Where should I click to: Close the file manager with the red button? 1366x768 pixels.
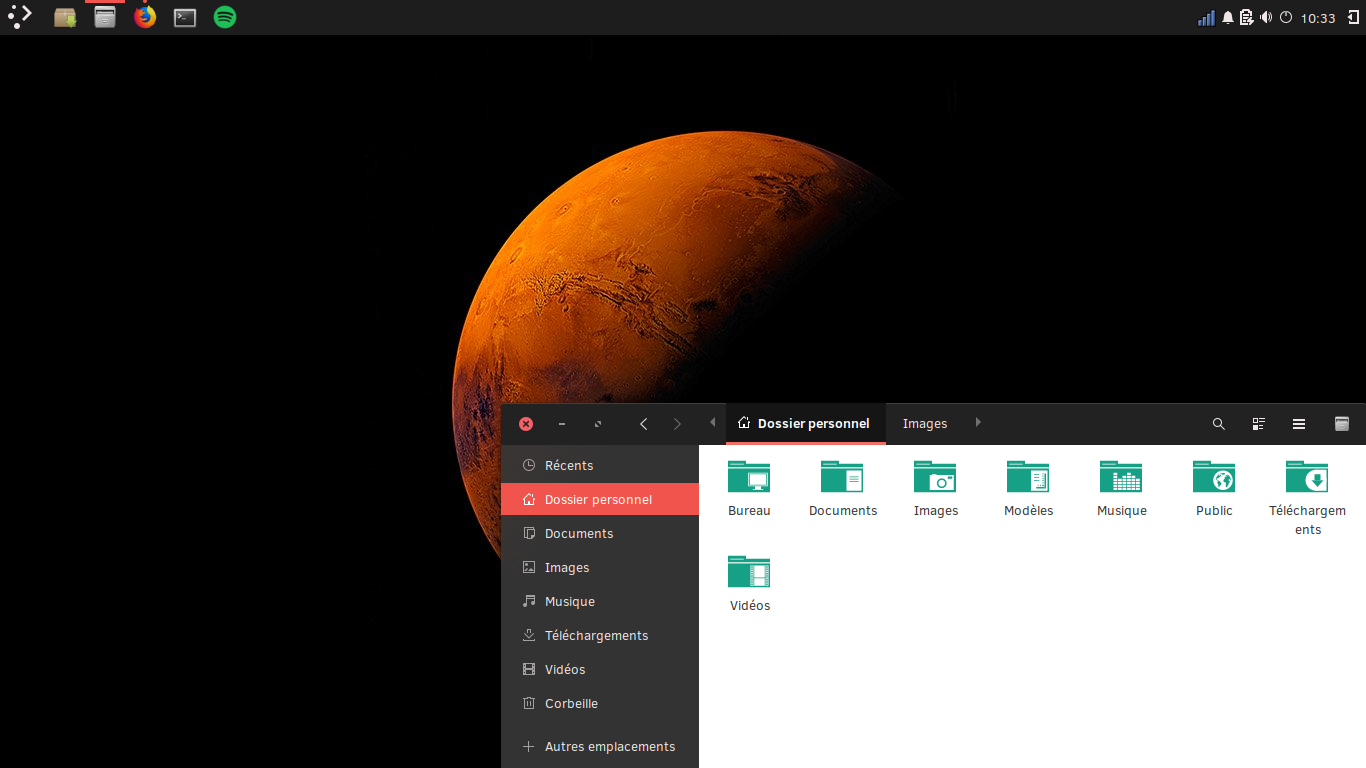(526, 424)
